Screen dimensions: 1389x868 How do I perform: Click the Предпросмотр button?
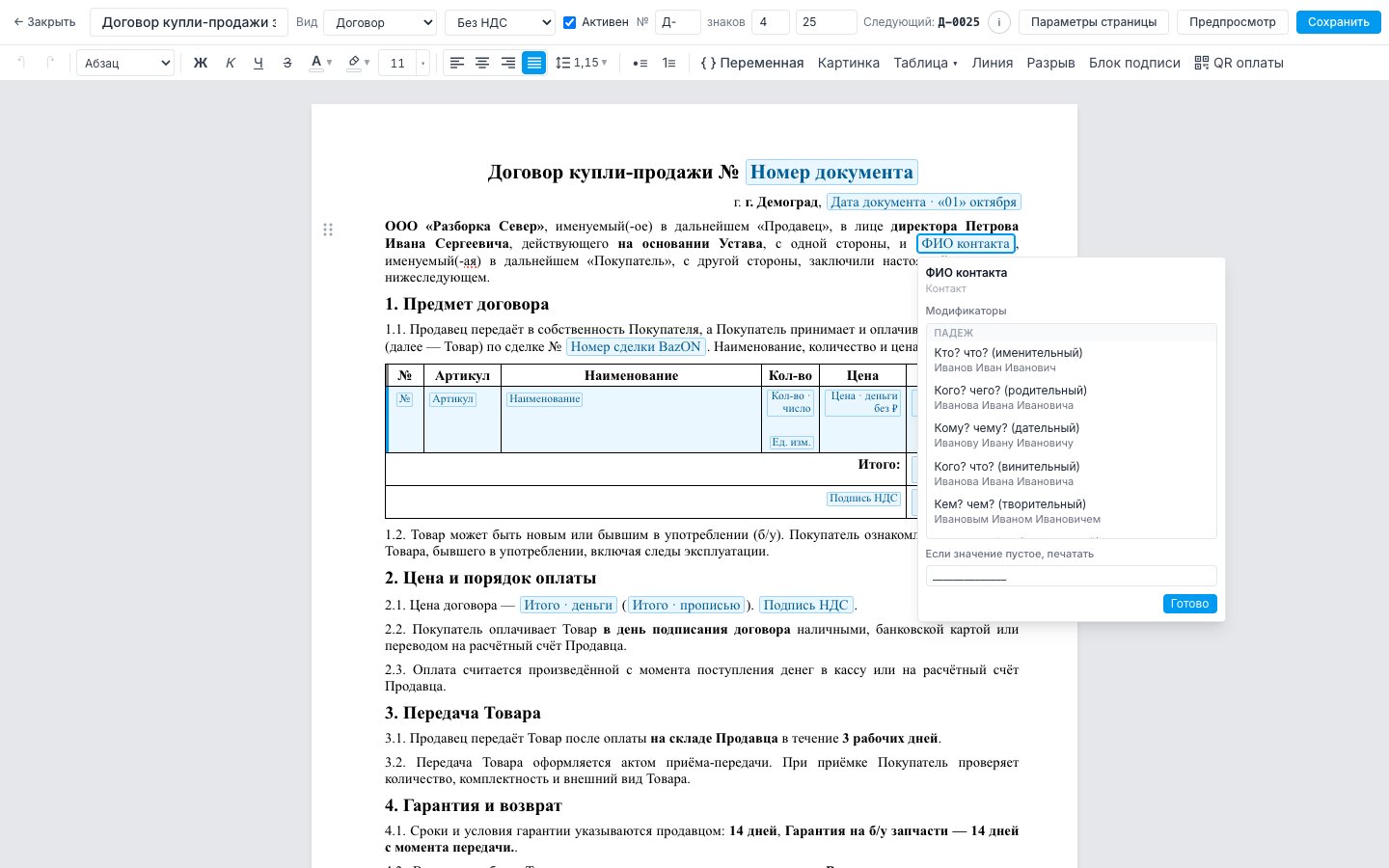[1232, 22]
